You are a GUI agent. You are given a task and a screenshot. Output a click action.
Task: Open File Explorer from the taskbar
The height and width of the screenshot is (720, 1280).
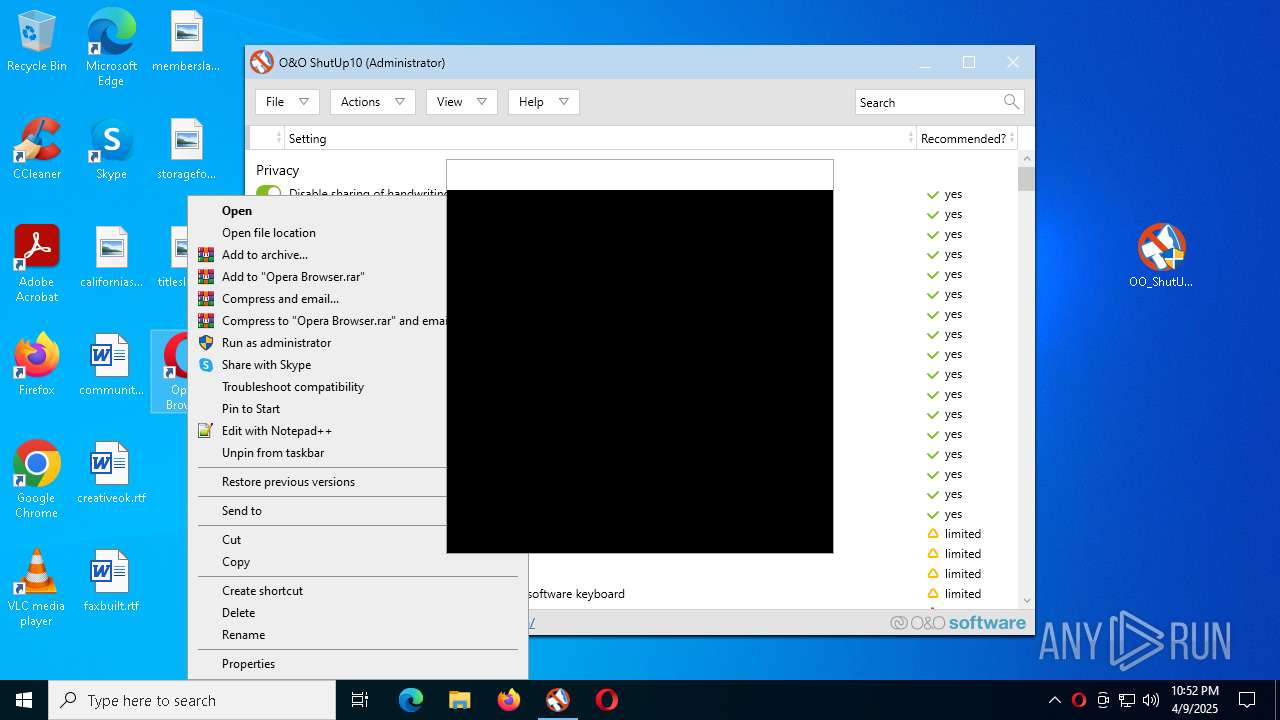pyautogui.click(x=460, y=700)
